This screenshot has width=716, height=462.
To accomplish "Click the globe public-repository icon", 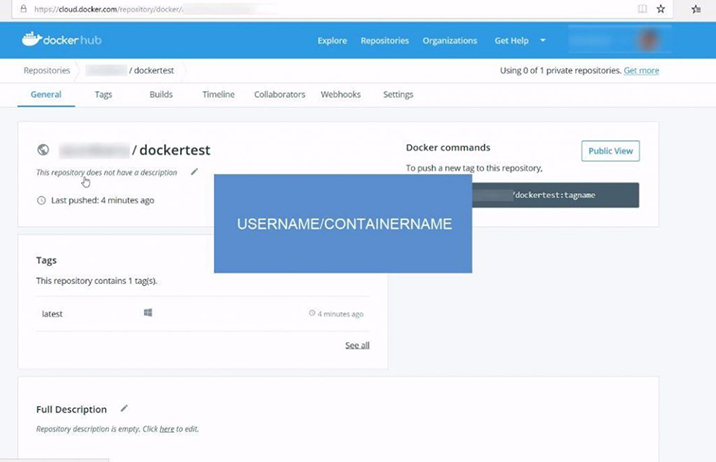I will pyautogui.click(x=43, y=150).
